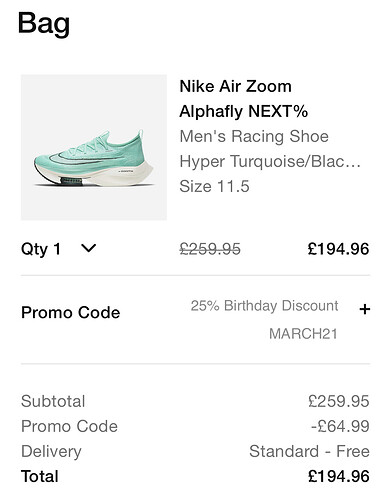Click the Subtotal £259.95 amount
This screenshot has width=391, height=500.
click(339, 401)
